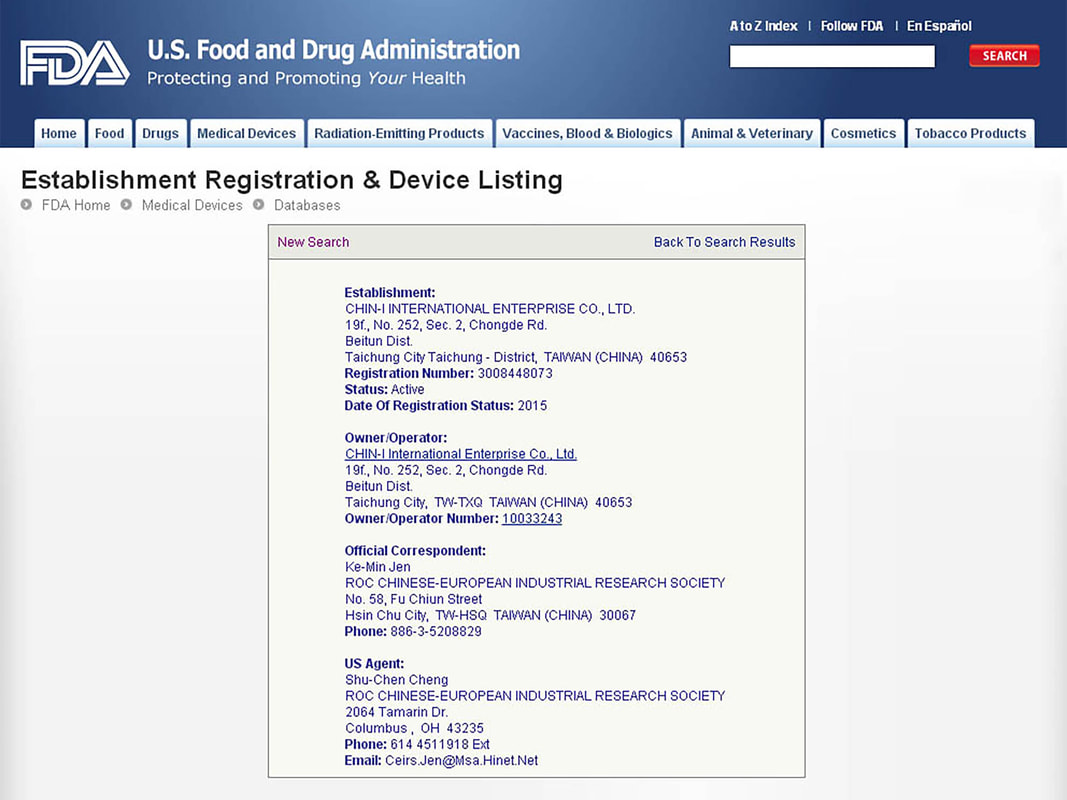Open the A to Z Index link
This screenshot has height=800, width=1067.
pos(764,26)
